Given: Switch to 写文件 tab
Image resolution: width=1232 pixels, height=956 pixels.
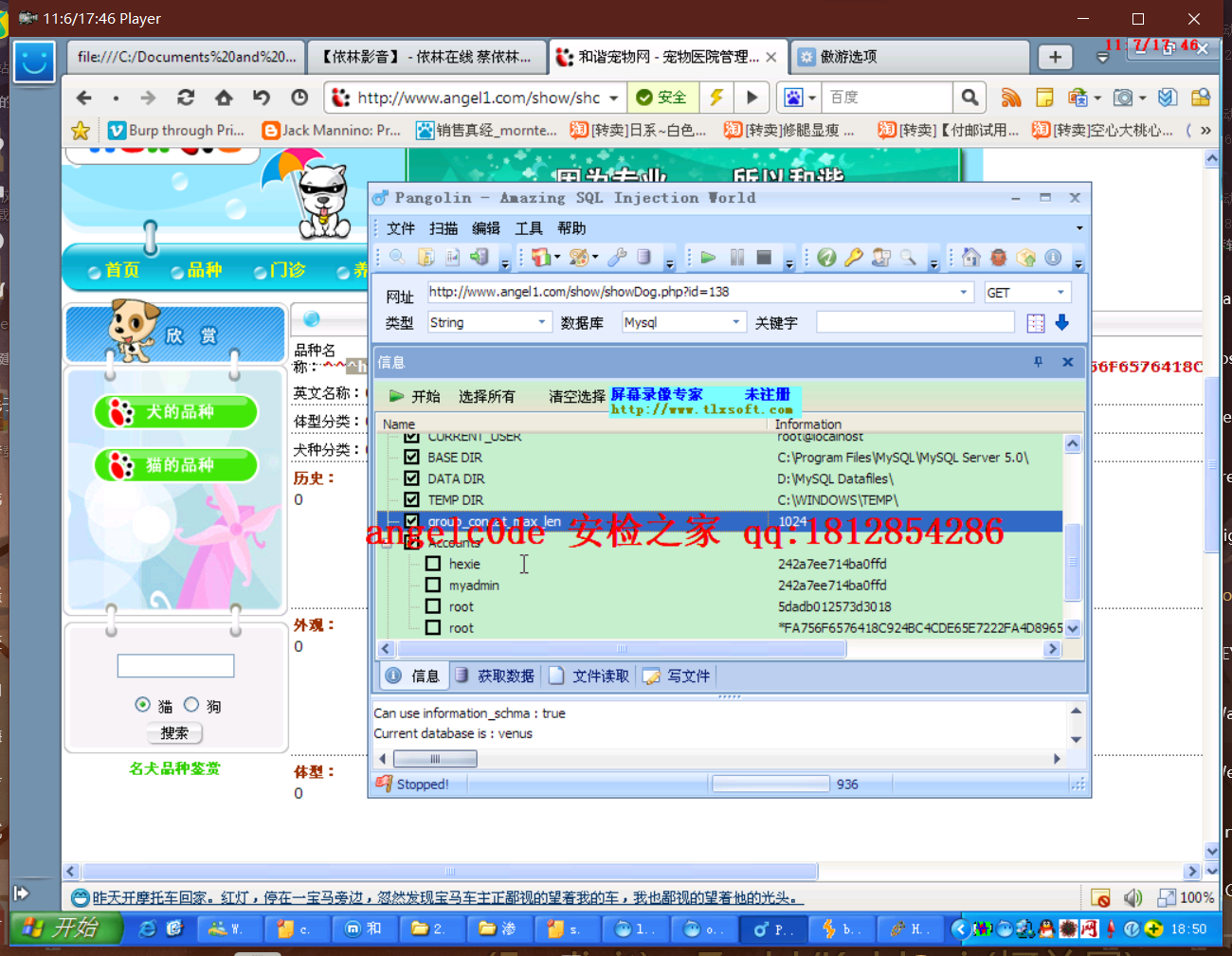Looking at the screenshot, I should coord(677,676).
